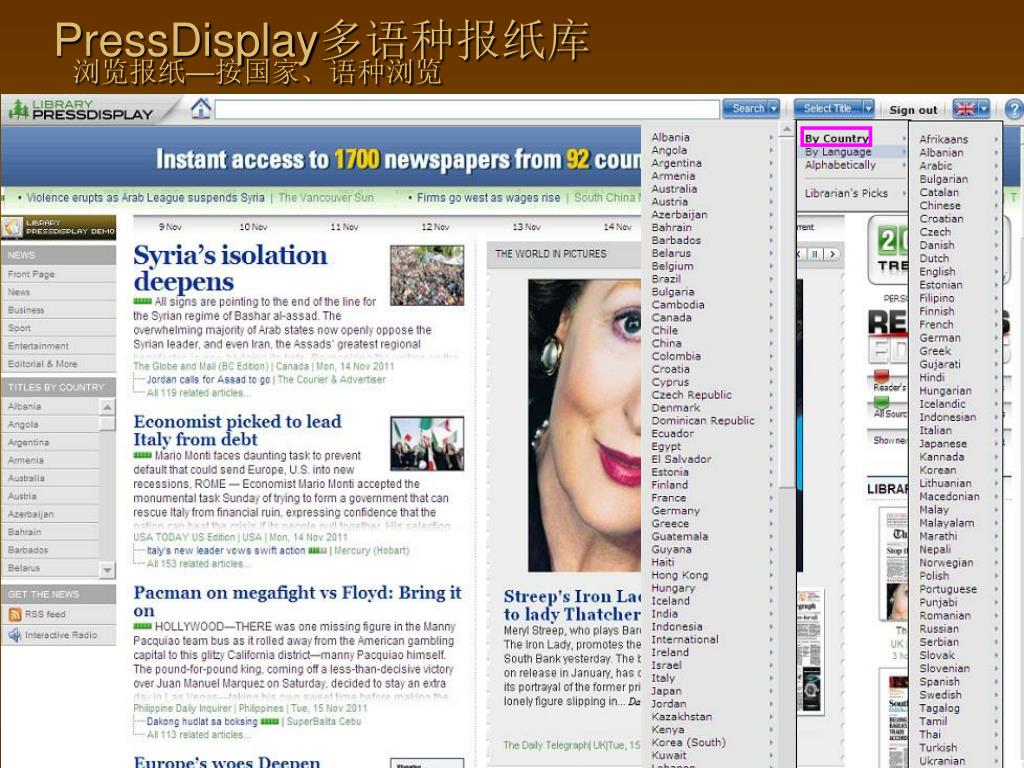Pause the World in Pictures slideshow
Image resolution: width=1024 pixels, height=768 pixels.
(x=816, y=254)
